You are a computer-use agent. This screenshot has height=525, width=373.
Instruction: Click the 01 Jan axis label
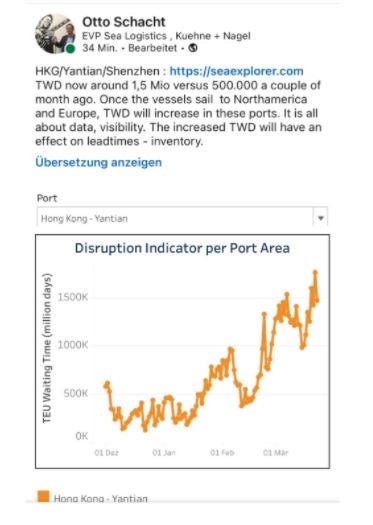tap(164, 453)
